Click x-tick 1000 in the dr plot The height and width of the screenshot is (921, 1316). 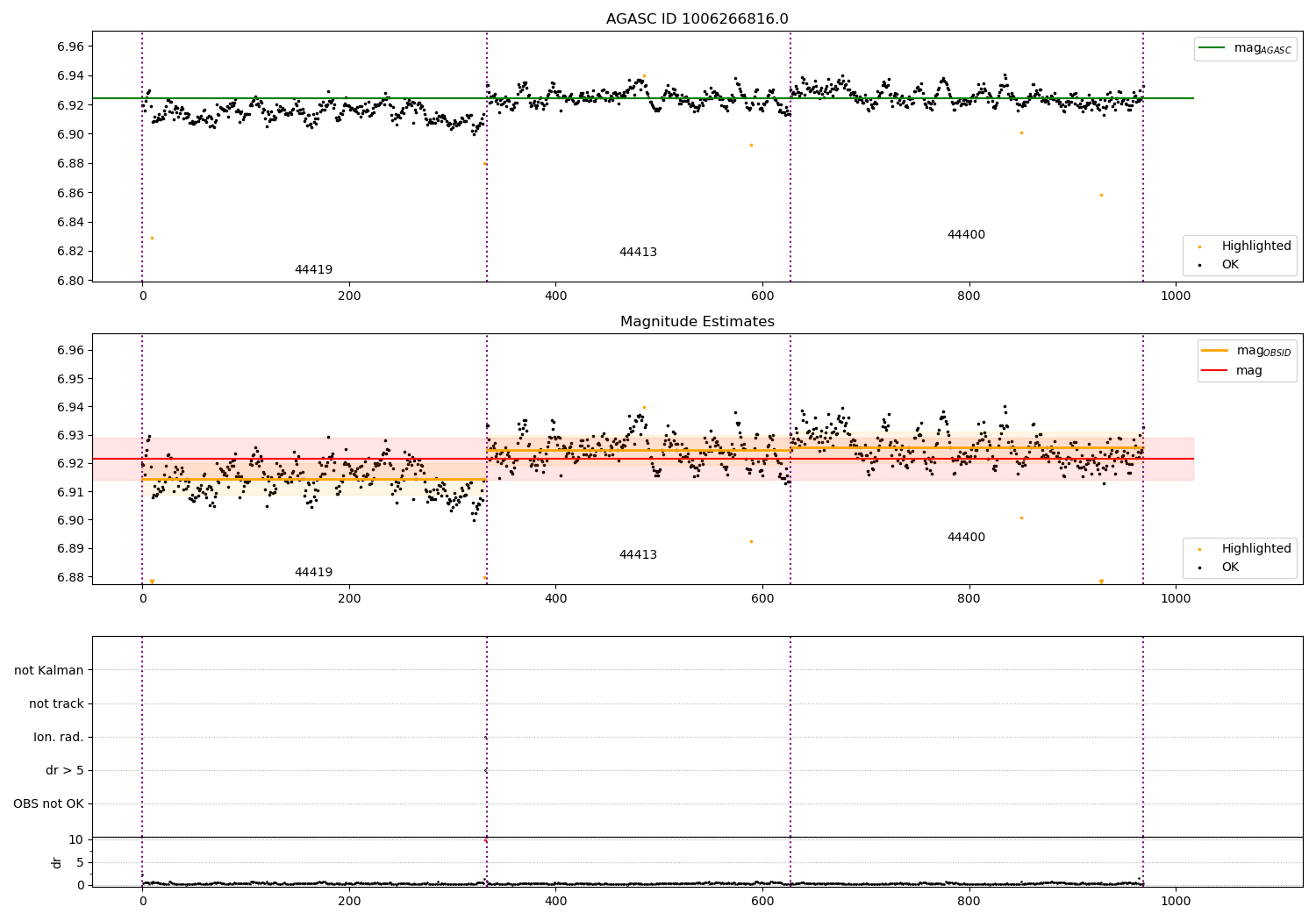pyautogui.click(x=1176, y=901)
